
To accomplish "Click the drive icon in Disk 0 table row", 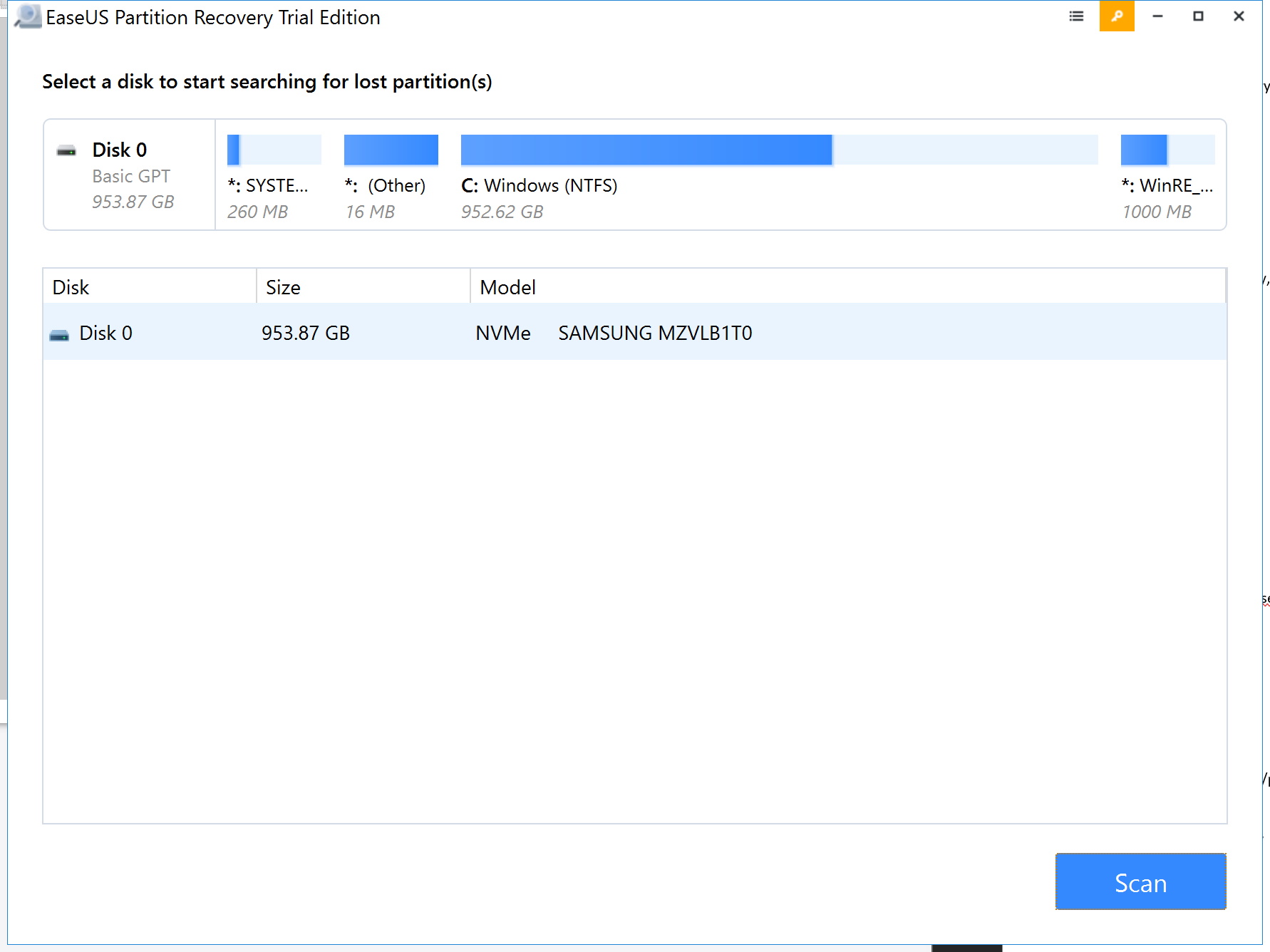I will pos(59,334).
